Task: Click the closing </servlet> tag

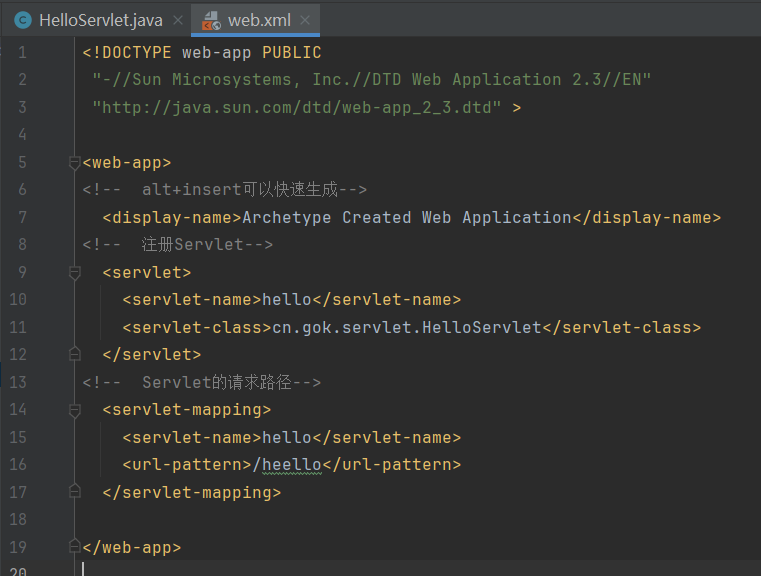Action: 152,355
